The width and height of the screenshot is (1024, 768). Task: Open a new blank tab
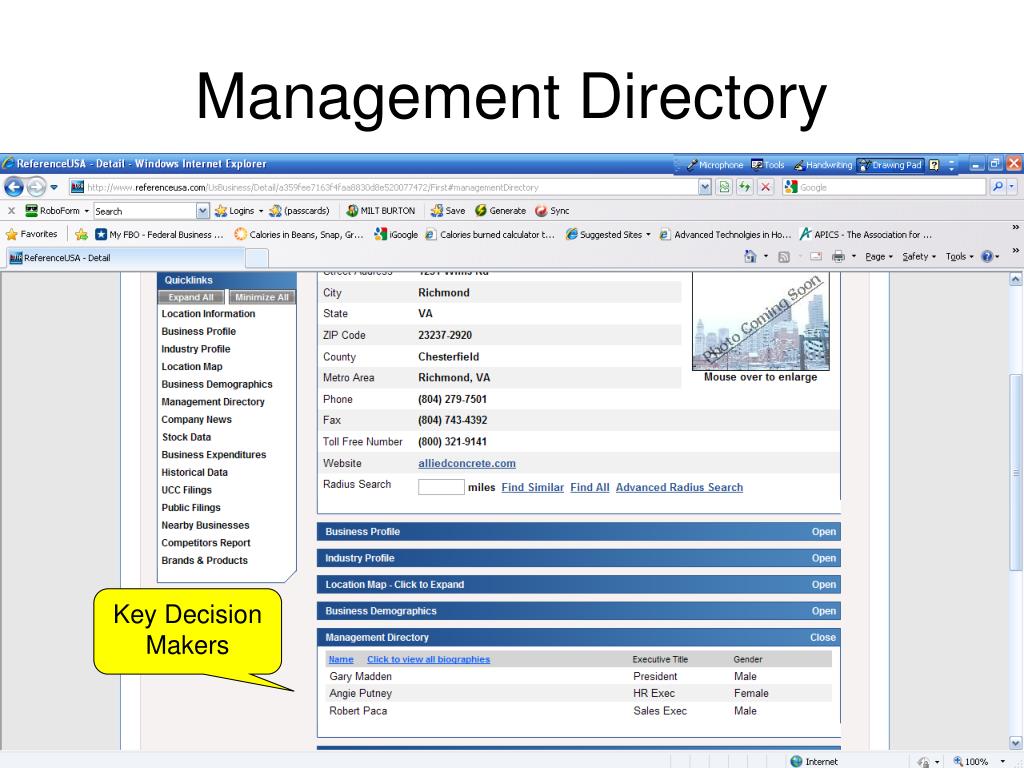[x=257, y=258]
